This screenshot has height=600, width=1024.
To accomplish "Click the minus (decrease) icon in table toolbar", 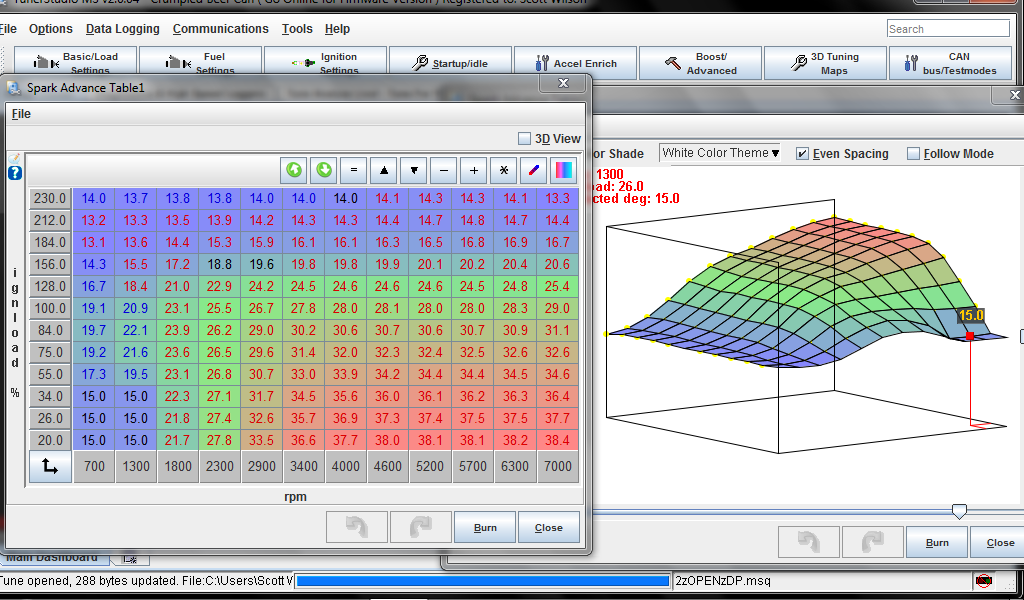I will 444,169.
